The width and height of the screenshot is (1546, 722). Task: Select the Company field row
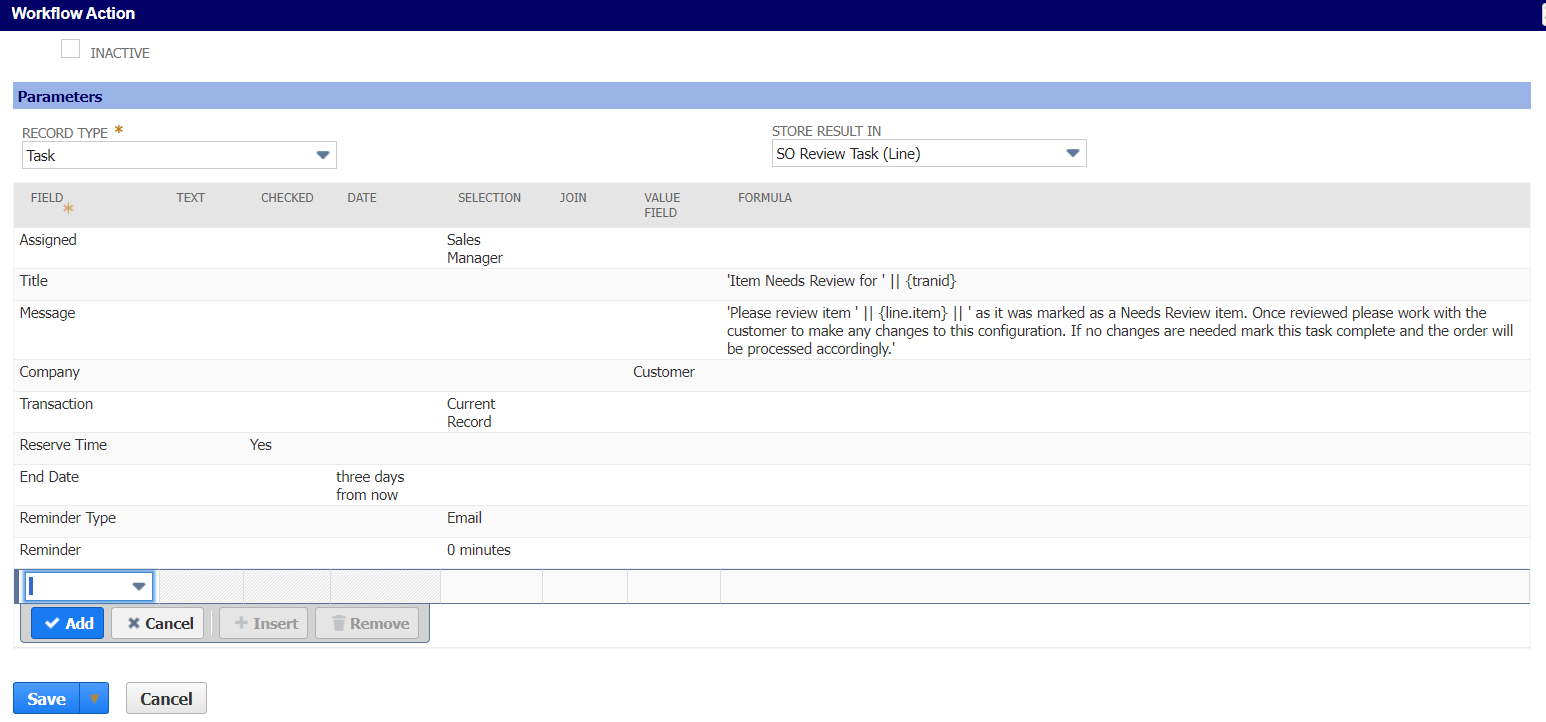pos(772,375)
